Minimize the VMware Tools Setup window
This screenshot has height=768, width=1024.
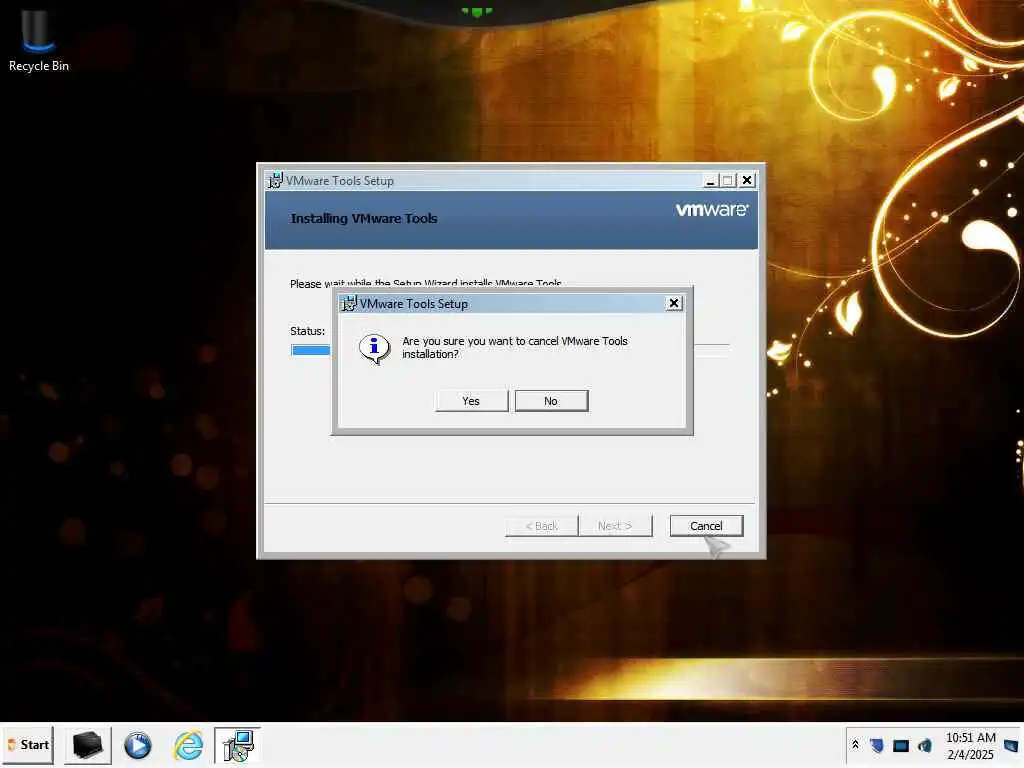click(711, 180)
